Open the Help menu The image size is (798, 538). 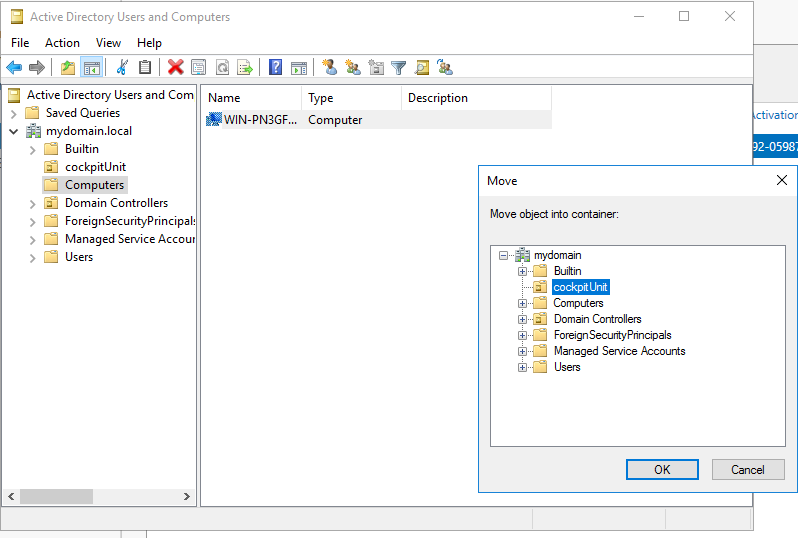tap(149, 43)
